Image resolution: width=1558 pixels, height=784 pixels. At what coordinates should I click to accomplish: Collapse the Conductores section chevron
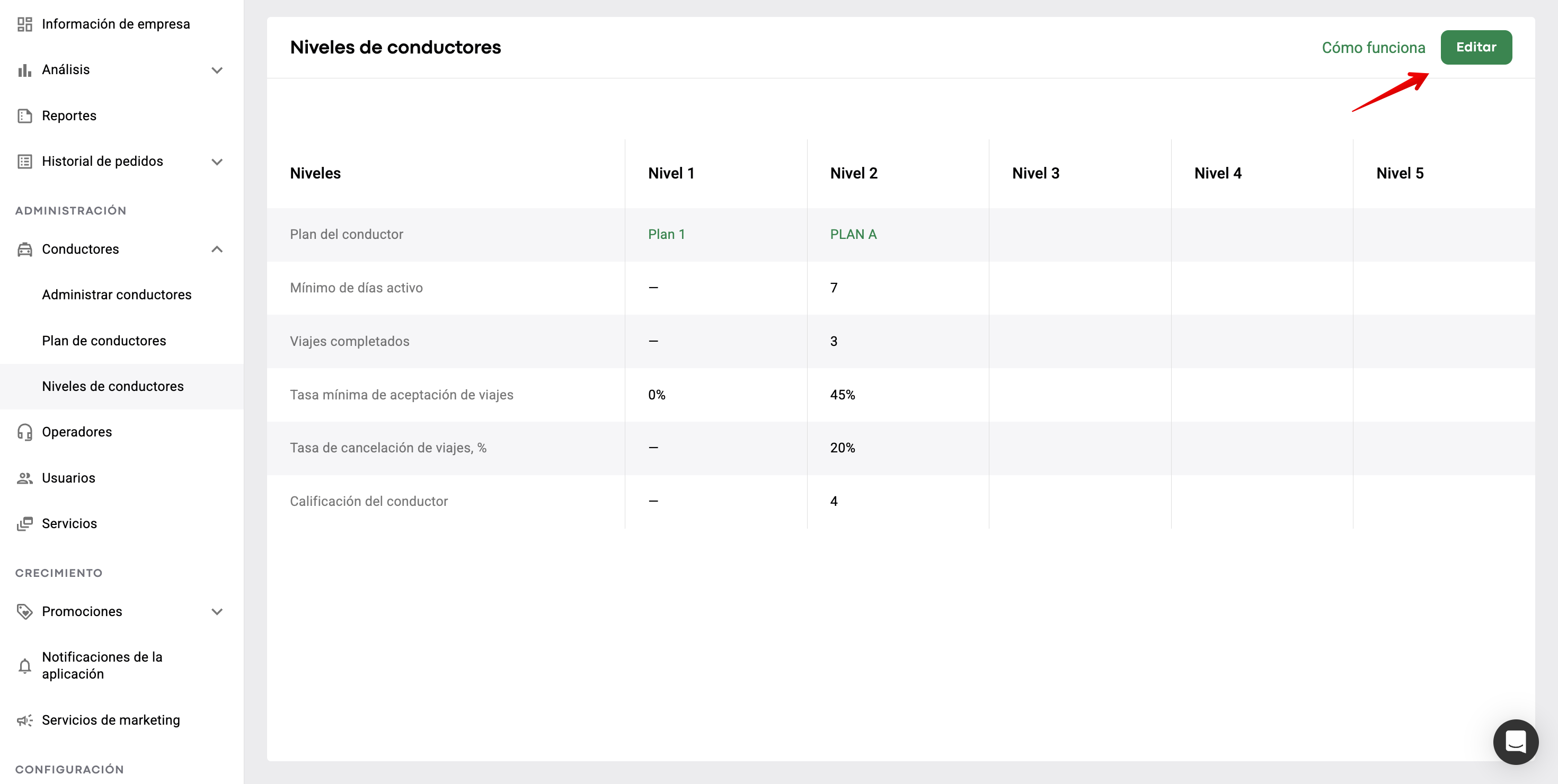(x=217, y=250)
